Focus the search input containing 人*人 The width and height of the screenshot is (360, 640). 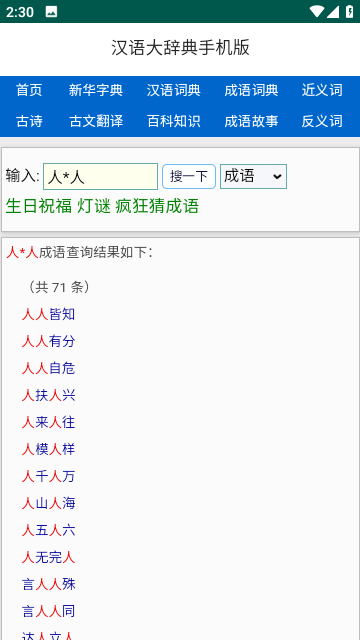point(100,177)
